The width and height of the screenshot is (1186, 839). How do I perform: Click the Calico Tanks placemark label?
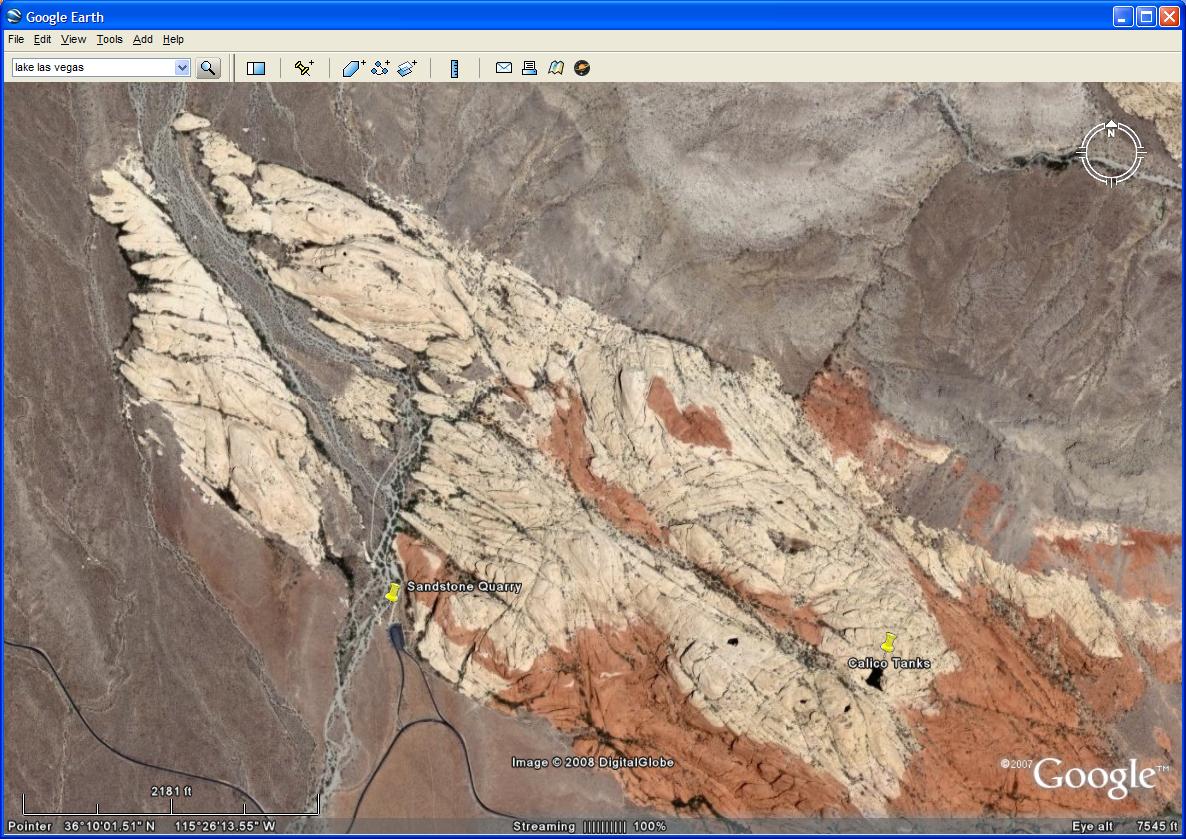888,663
